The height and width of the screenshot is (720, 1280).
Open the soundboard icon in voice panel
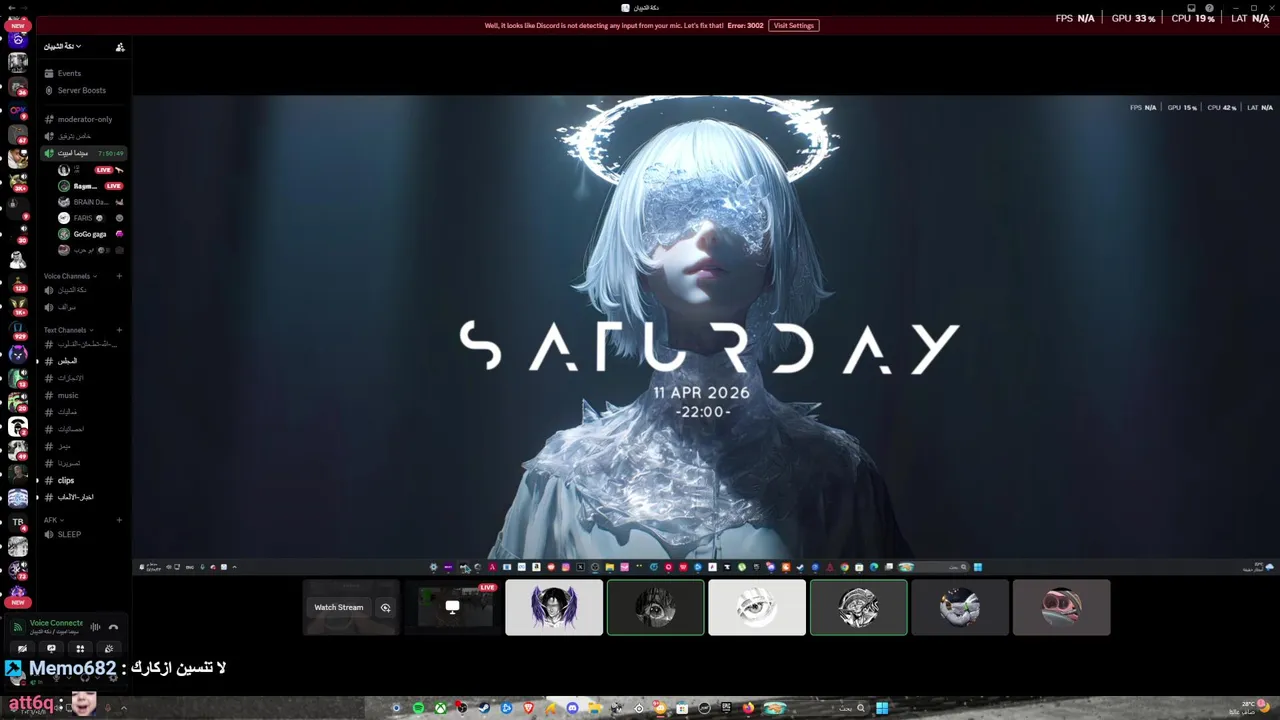click(x=109, y=648)
